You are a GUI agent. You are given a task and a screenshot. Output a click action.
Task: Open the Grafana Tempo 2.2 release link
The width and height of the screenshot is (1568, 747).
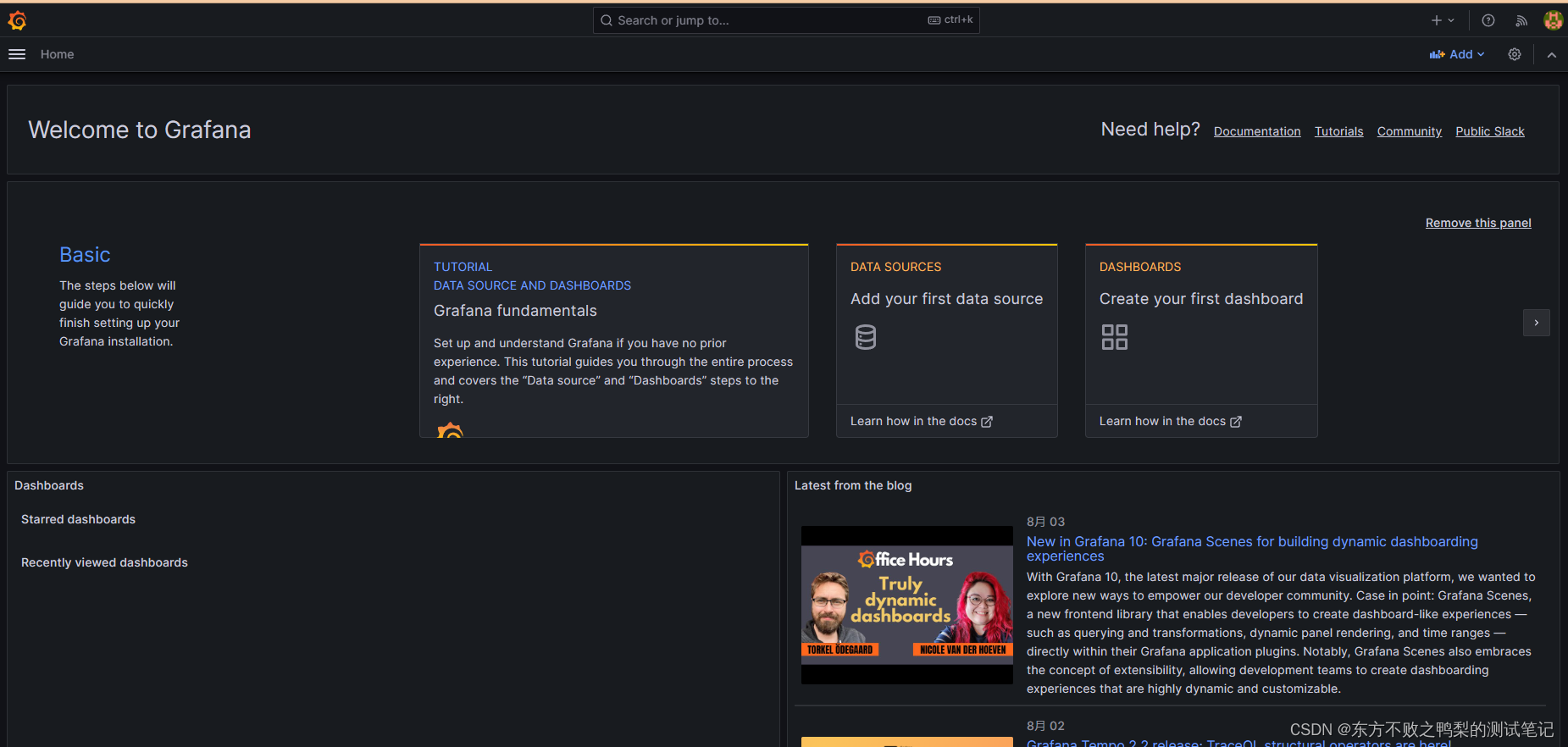pos(1238,743)
